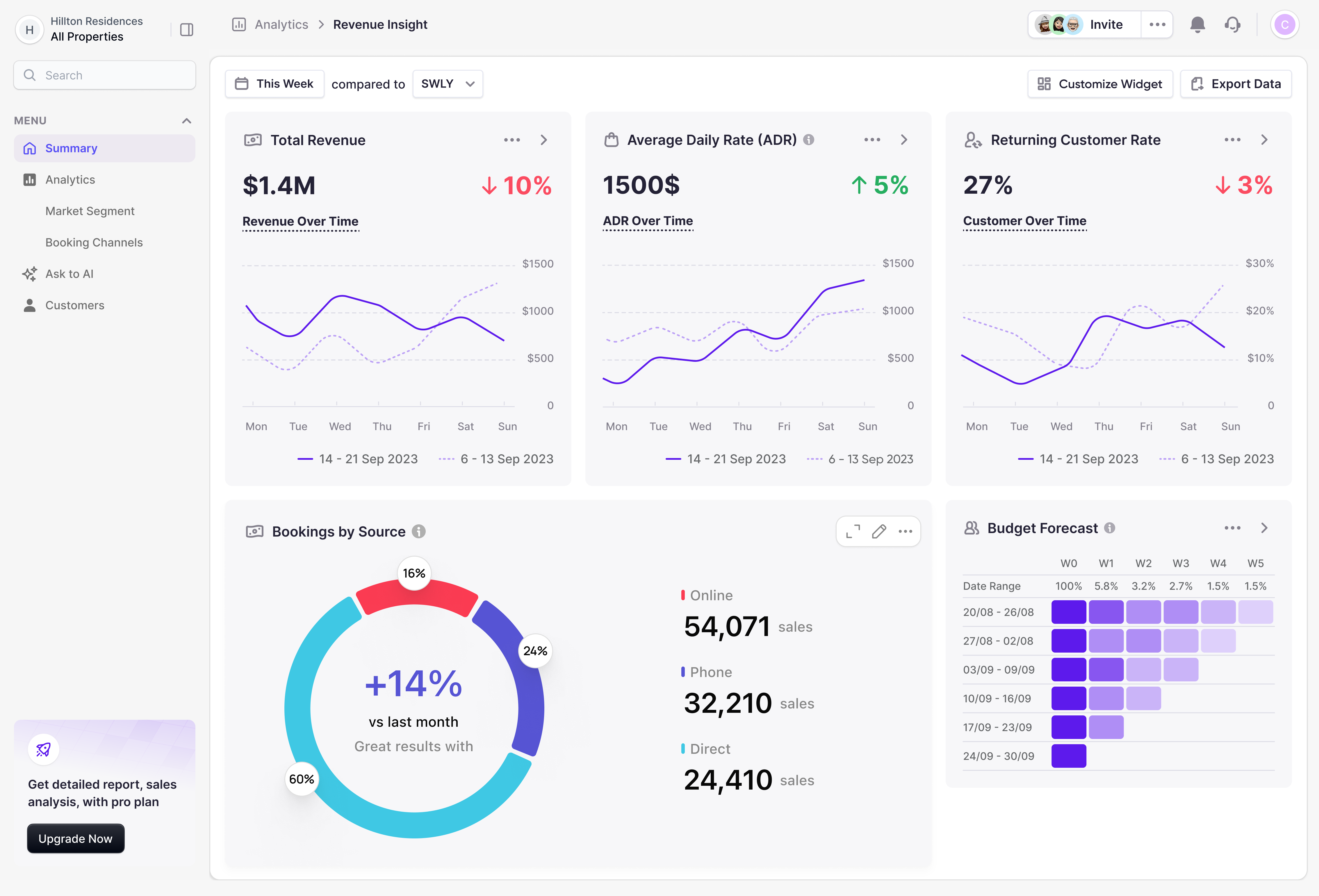The height and width of the screenshot is (896, 1319).
Task: Click the notification bell icon
Action: pyautogui.click(x=1197, y=25)
